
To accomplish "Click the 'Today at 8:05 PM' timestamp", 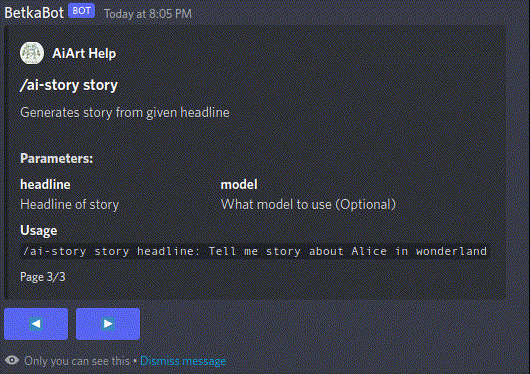I will (148, 14).
